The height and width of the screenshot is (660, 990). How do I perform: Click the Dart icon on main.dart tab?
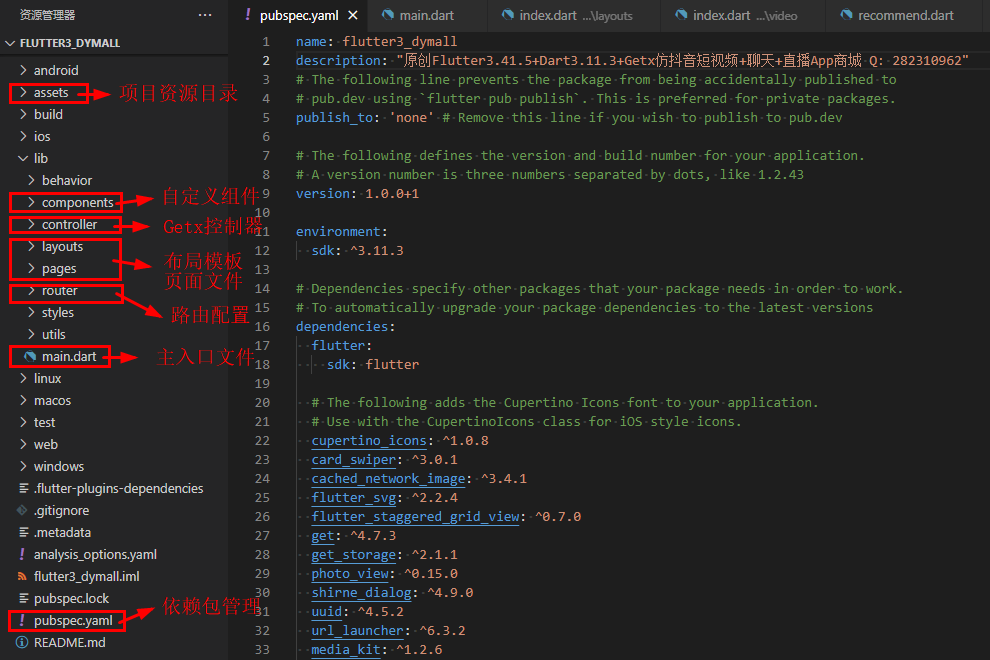(x=388, y=15)
